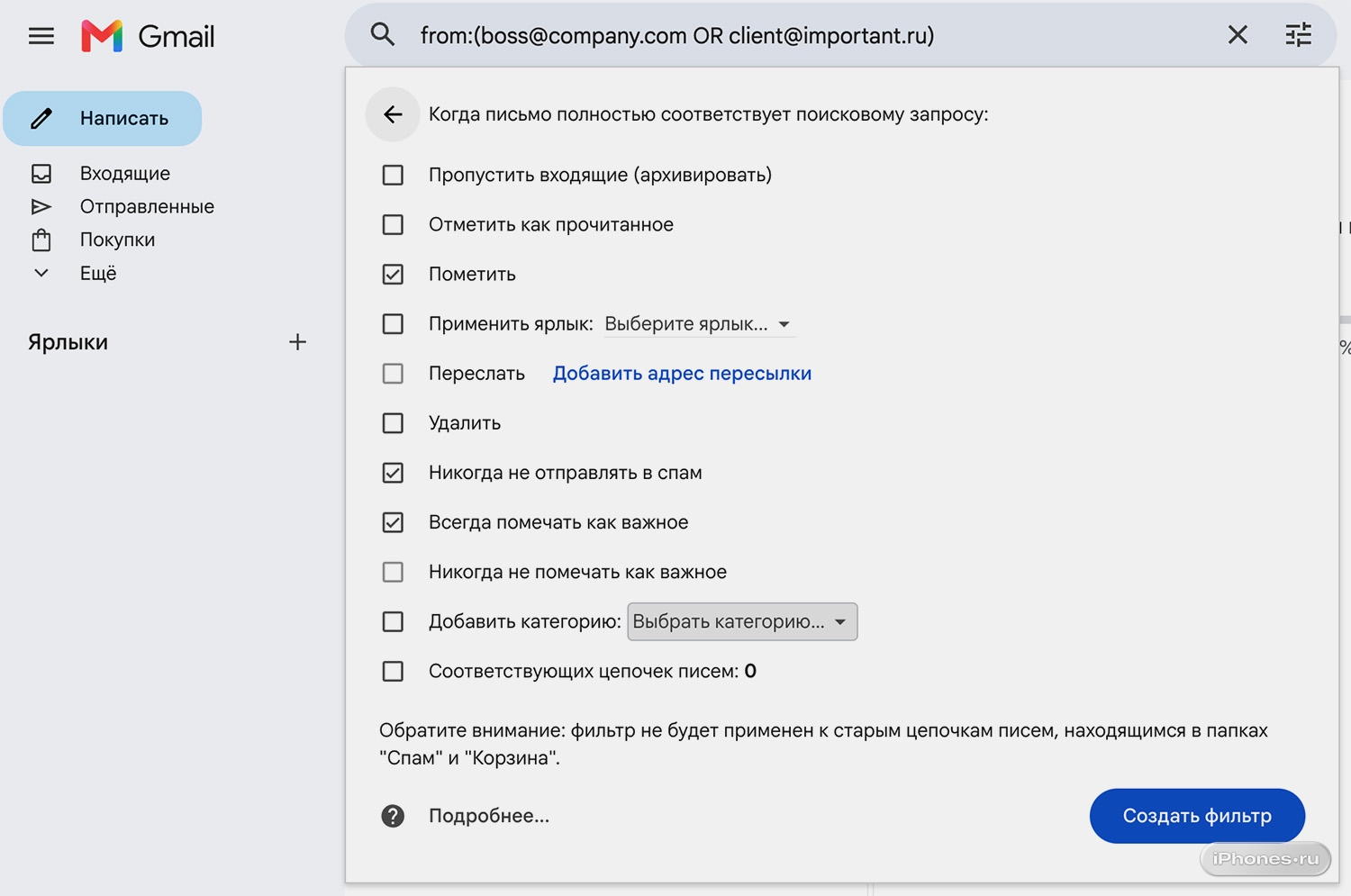
Task: Enable "Пропустить входящие (архивировать)" checkbox
Action: 393,175
